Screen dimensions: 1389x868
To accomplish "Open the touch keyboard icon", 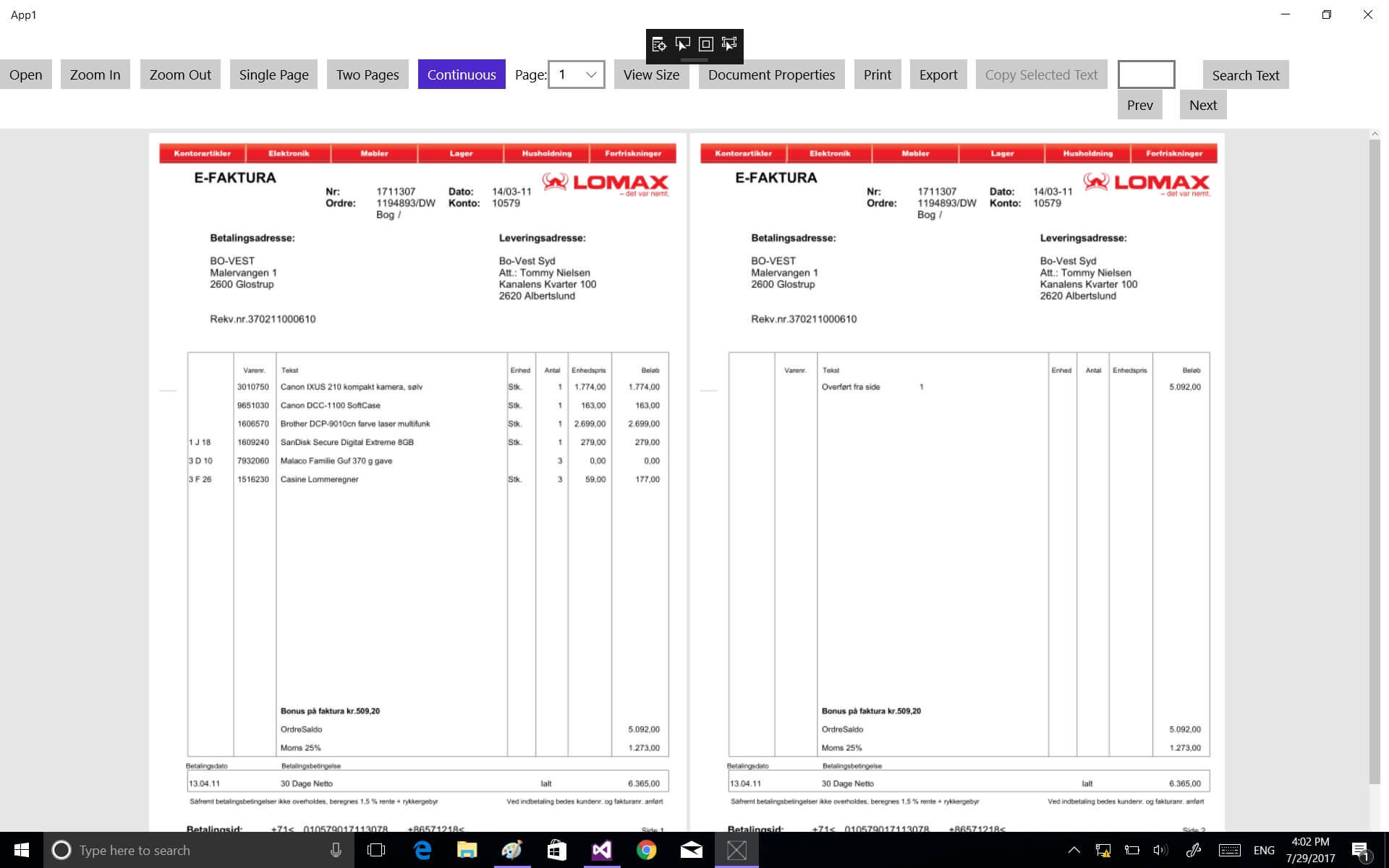I will click(x=1230, y=850).
